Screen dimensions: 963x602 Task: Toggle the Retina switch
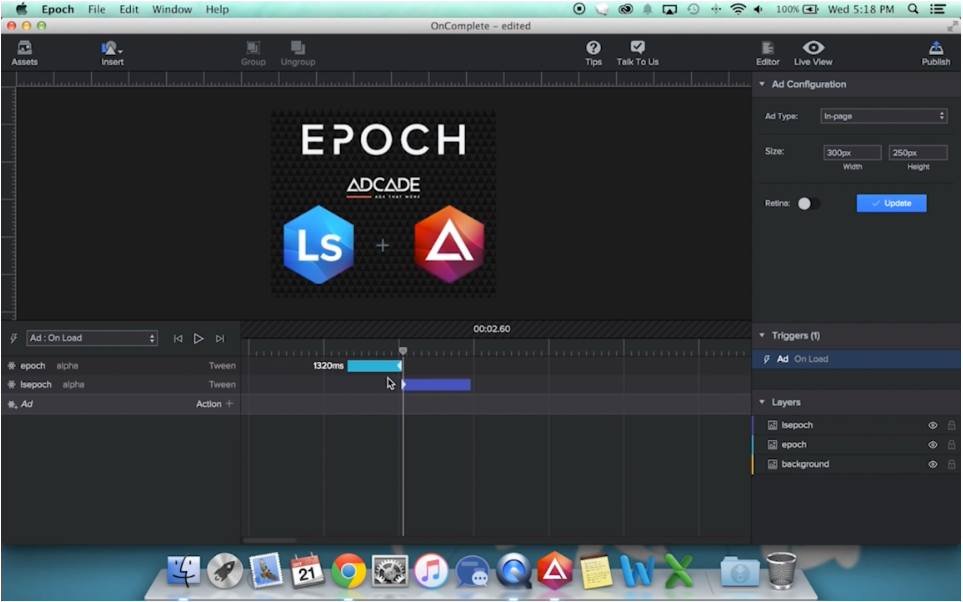pos(808,203)
